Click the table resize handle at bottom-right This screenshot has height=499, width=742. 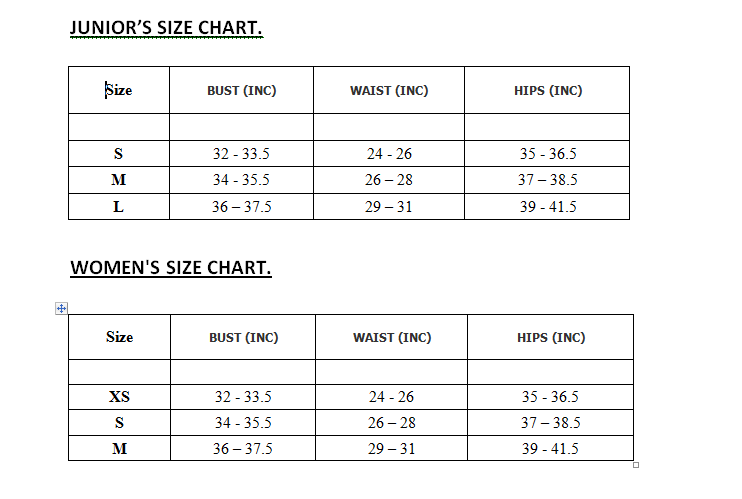pyautogui.click(x=636, y=465)
